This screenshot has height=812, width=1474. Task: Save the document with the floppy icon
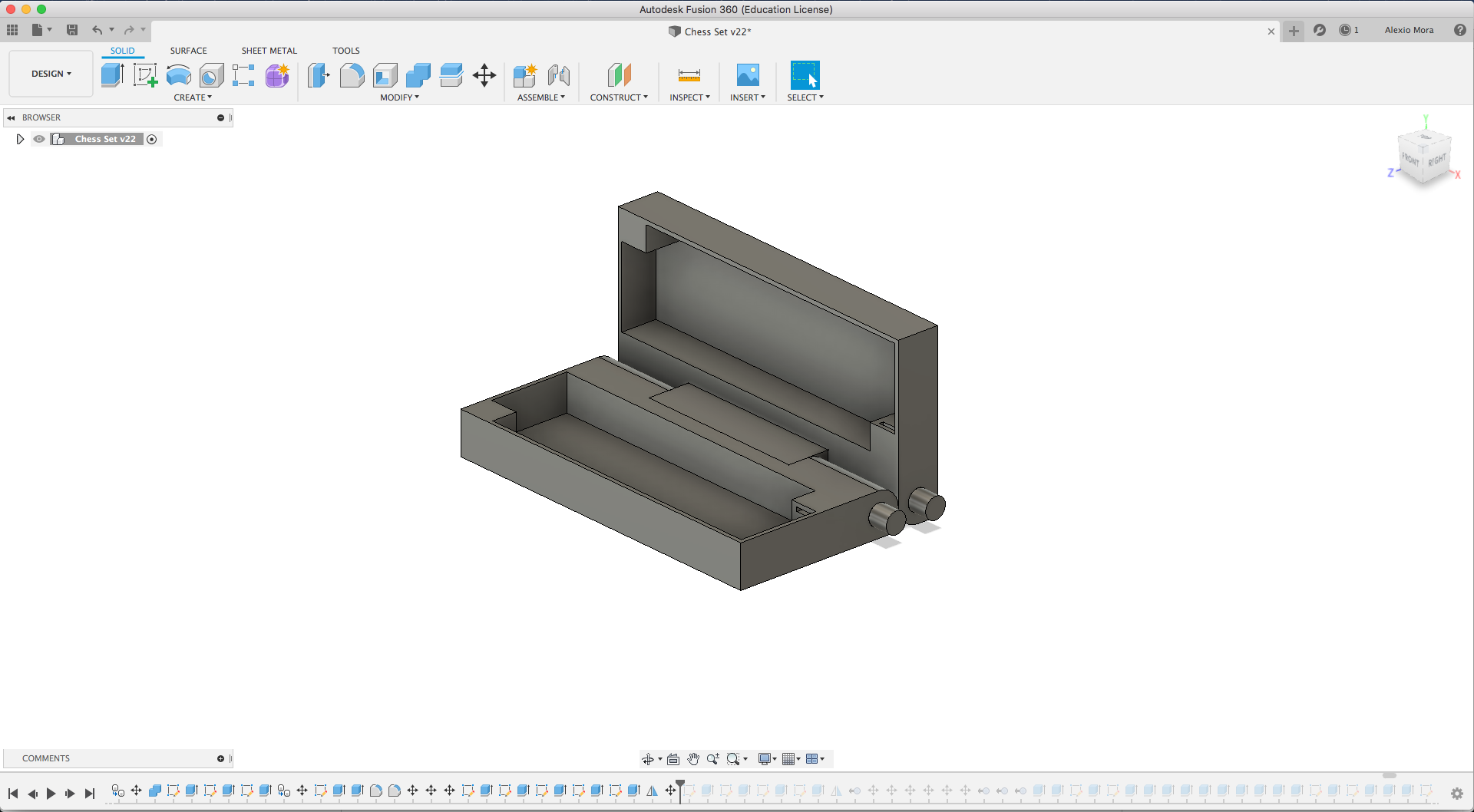click(72, 30)
